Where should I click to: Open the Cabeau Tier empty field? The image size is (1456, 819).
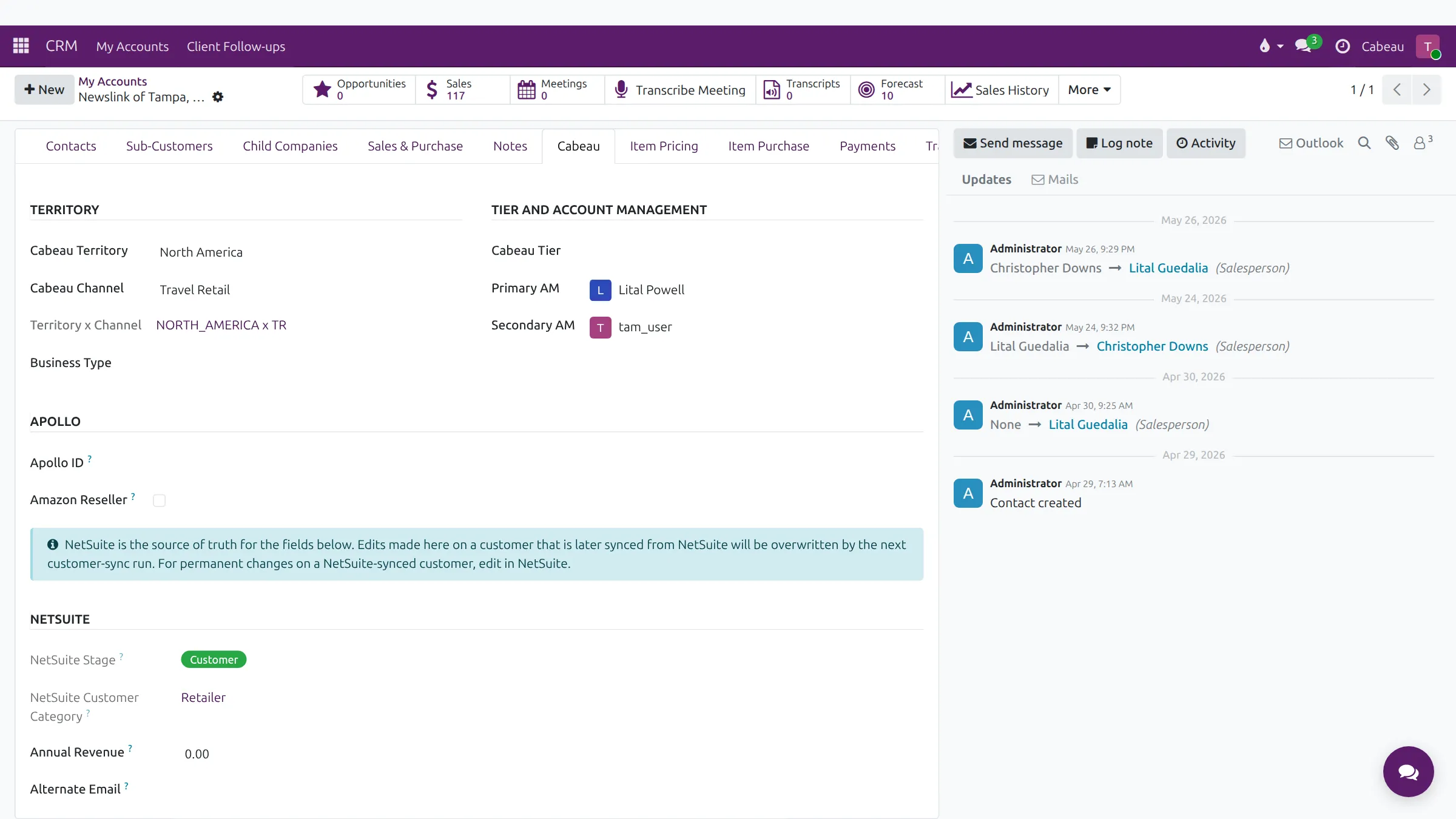[x=755, y=251]
